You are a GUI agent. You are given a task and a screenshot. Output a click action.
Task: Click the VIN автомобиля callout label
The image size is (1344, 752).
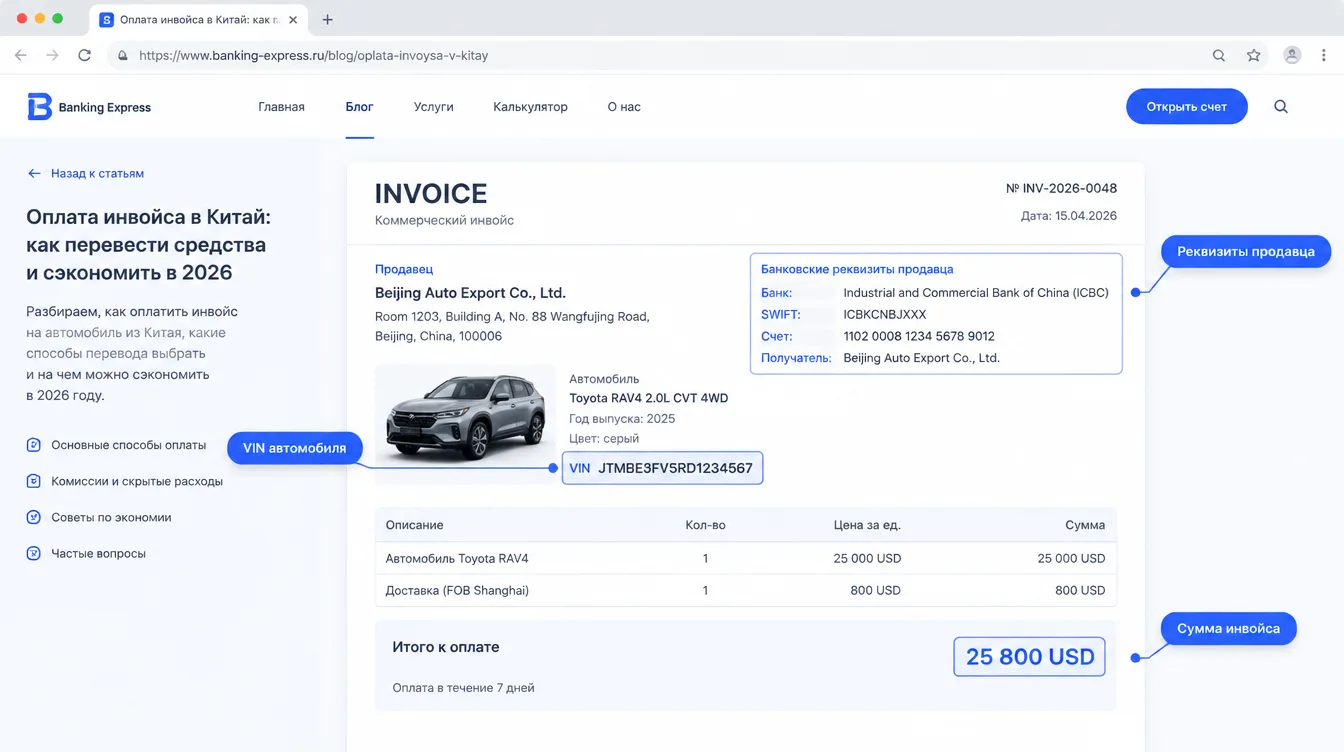(295, 448)
